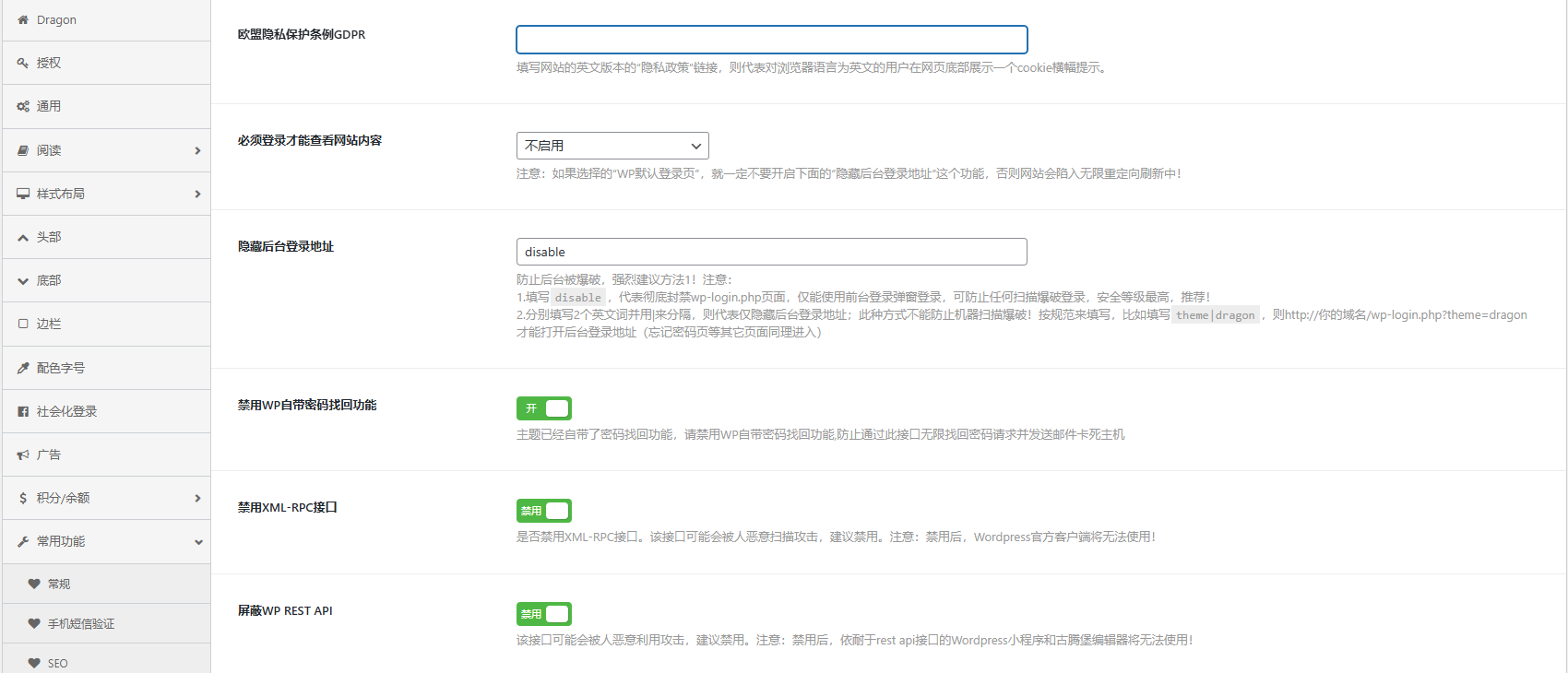The height and width of the screenshot is (673, 1568).
Task: Click the 欧盟隐私保护条例GDPR text field
Action: pyautogui.click(x=771, y=40)
